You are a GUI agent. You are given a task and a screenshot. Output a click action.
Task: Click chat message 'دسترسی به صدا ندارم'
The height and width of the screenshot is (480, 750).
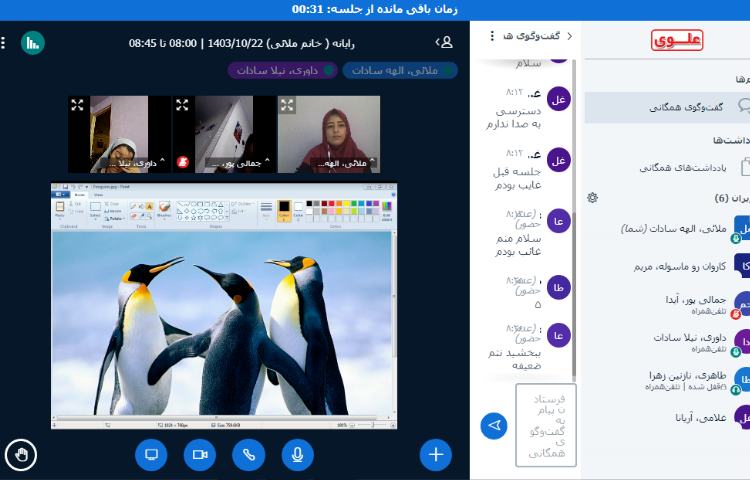coord(514,118)
